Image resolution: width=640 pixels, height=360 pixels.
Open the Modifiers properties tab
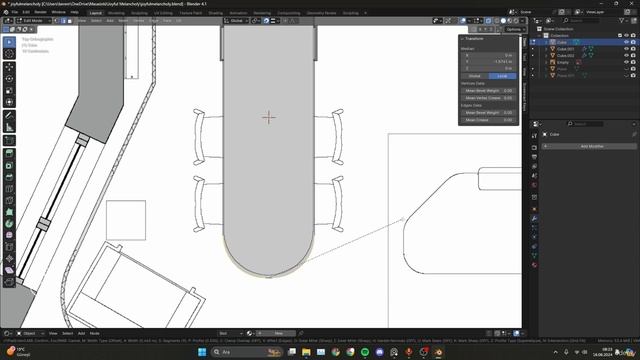click(x=534, y=219)
